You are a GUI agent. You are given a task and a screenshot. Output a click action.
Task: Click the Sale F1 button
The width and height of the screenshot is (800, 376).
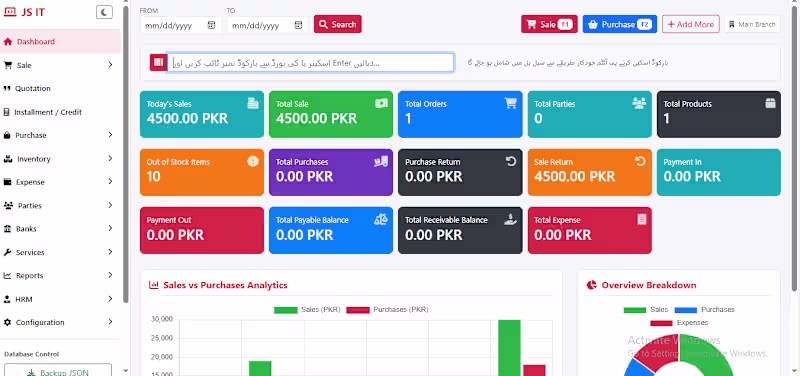click(549, 24)
